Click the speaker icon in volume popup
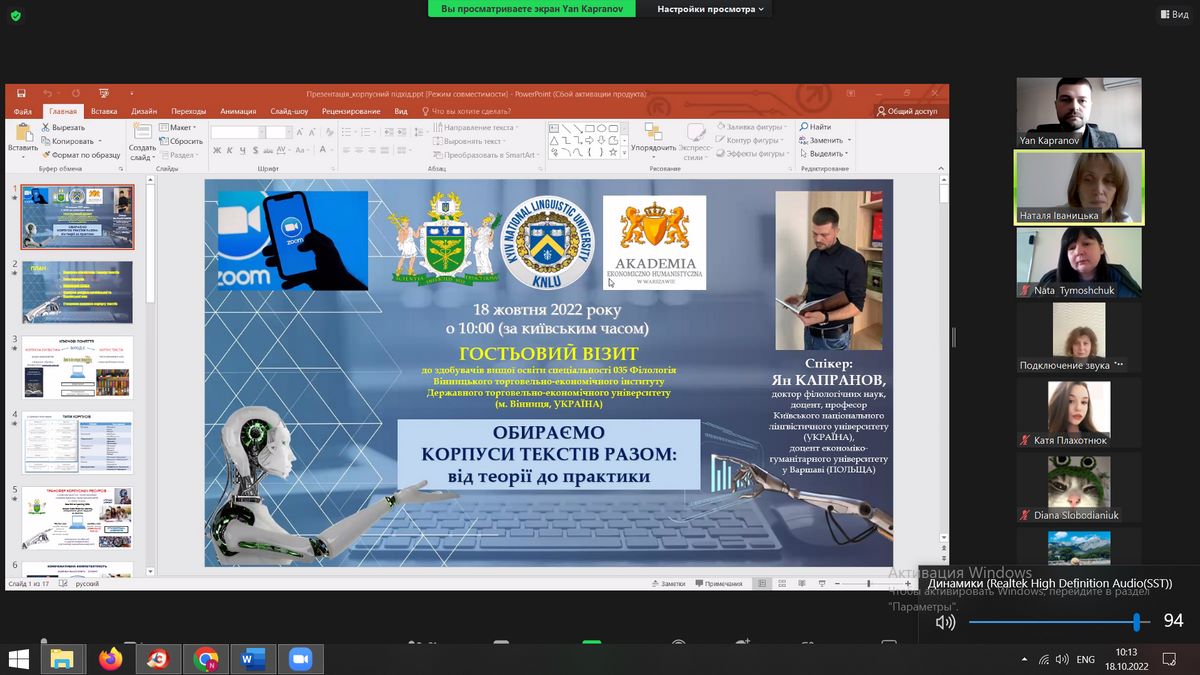Image resolution: width=1200 pixels, height=675 pixels. pos(945,622)
